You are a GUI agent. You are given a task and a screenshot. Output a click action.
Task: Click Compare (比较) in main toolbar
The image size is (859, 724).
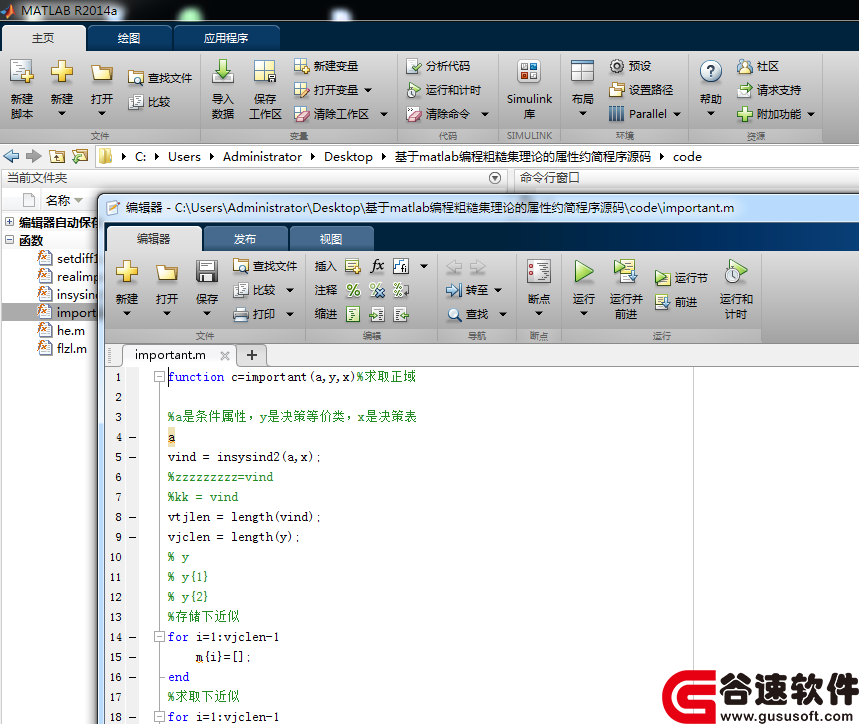tap(149, 102)
